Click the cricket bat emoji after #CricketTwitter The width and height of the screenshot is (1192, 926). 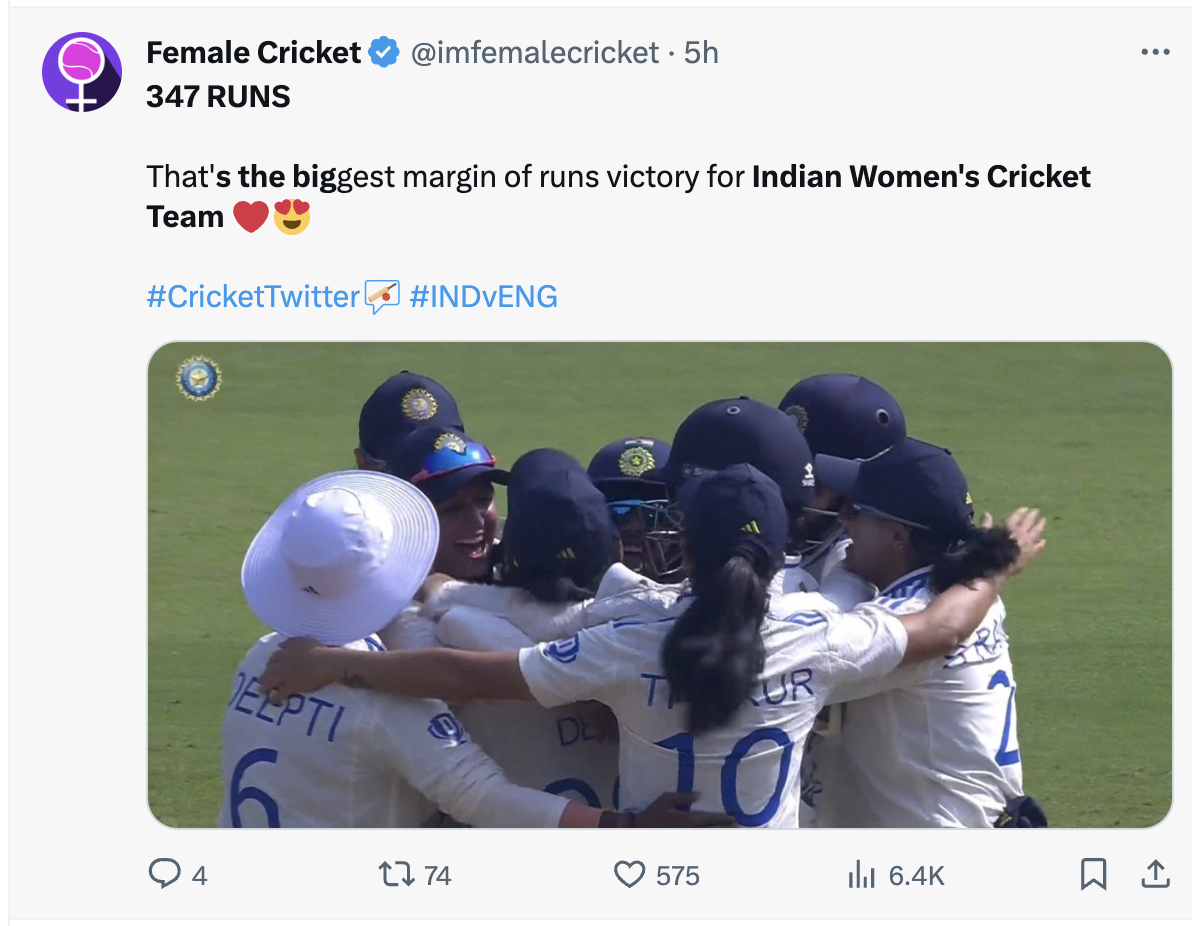pyautogui.click(x=382, y=296)
